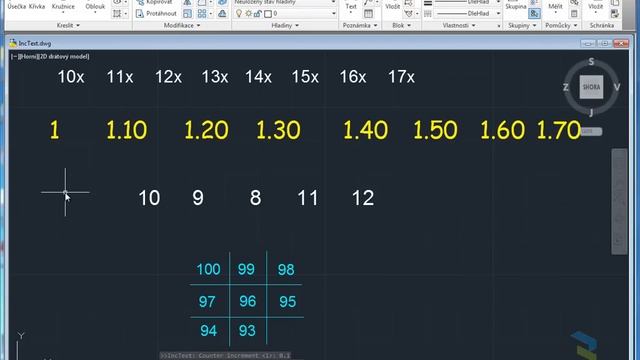The image size is (640, 360).
Task: Open the Array tool flyout arrow
Action: pos(211,14)
